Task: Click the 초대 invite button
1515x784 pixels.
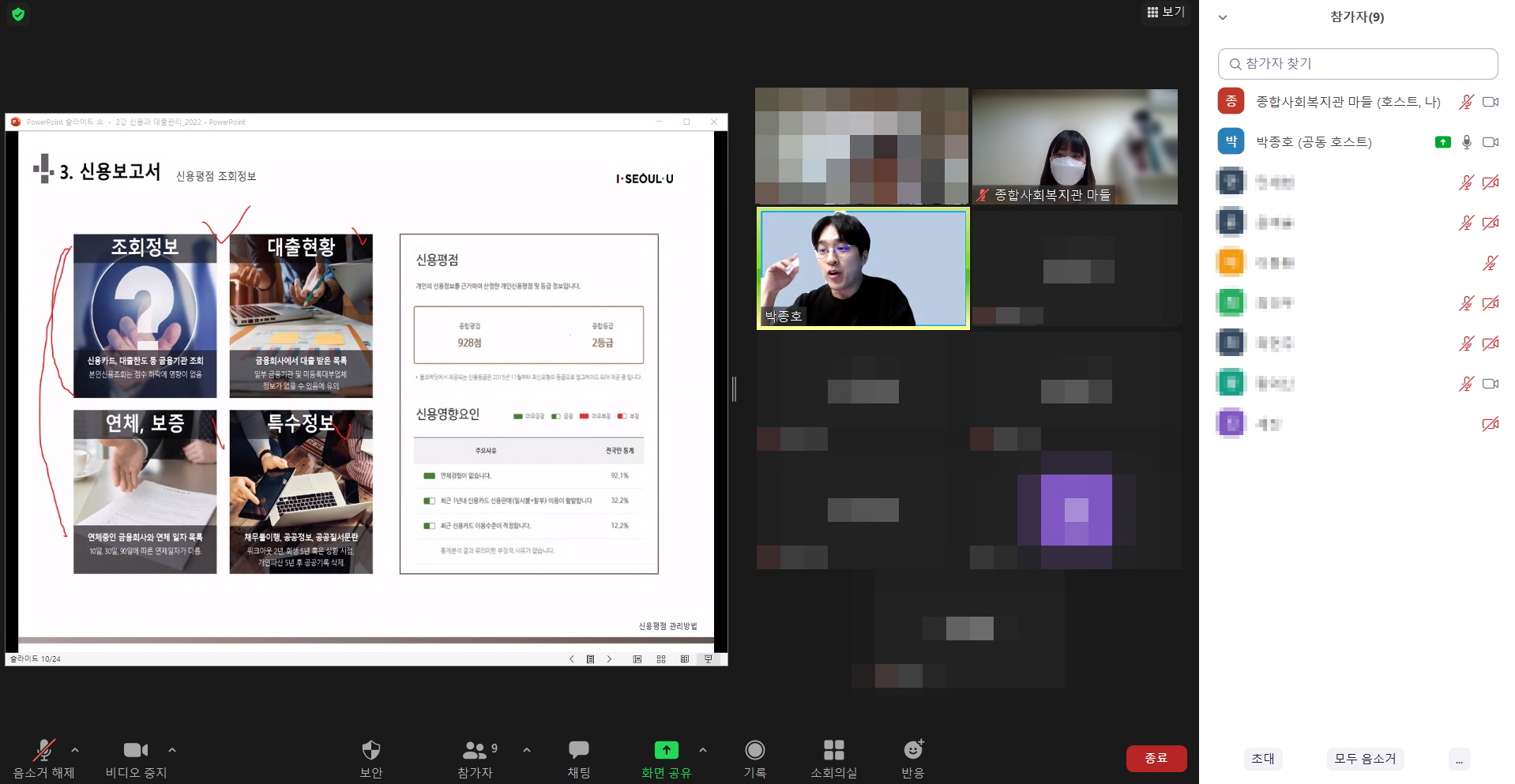Action: pyautogui.click(x=1262, y=759)
